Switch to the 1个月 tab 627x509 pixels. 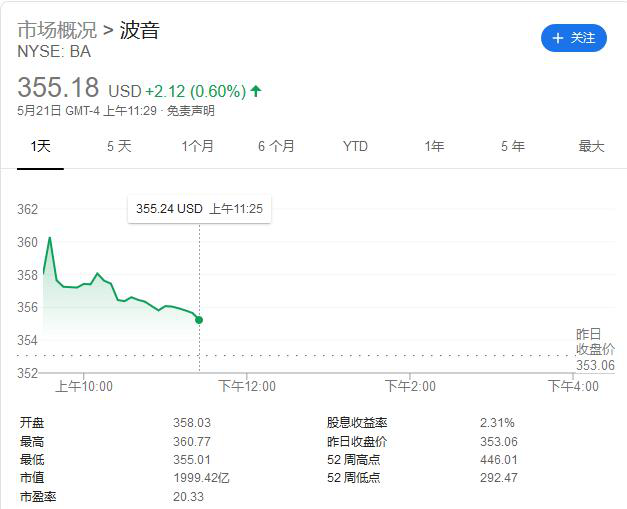[198, 146]
